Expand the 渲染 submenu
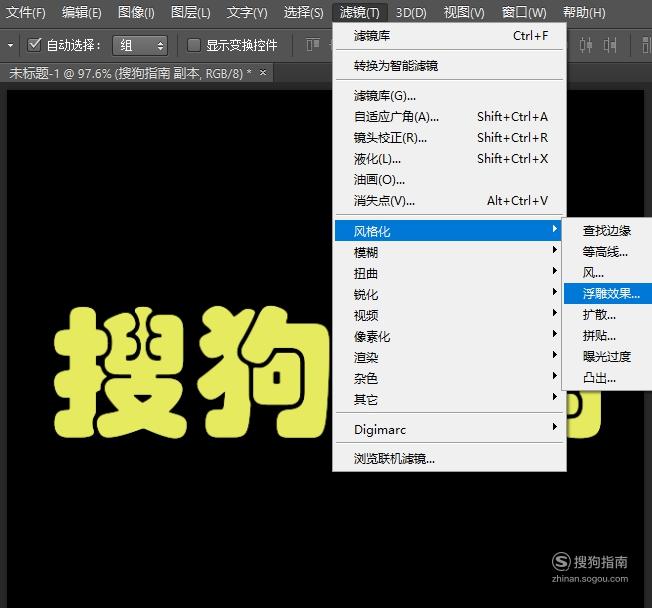This screenshot has height=608, width=652. tap(449, 357)
